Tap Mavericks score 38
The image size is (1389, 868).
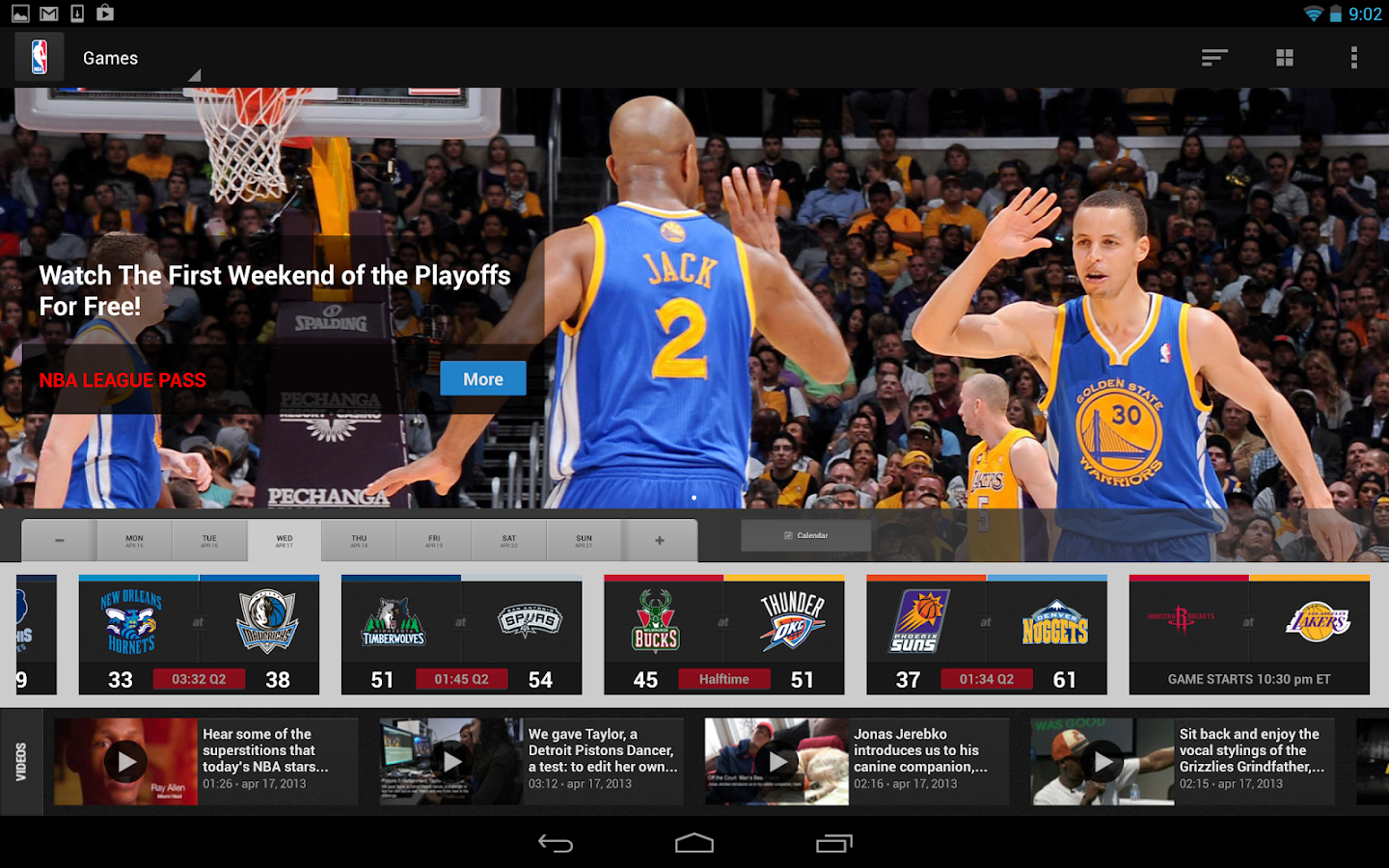tap(278, 680)
